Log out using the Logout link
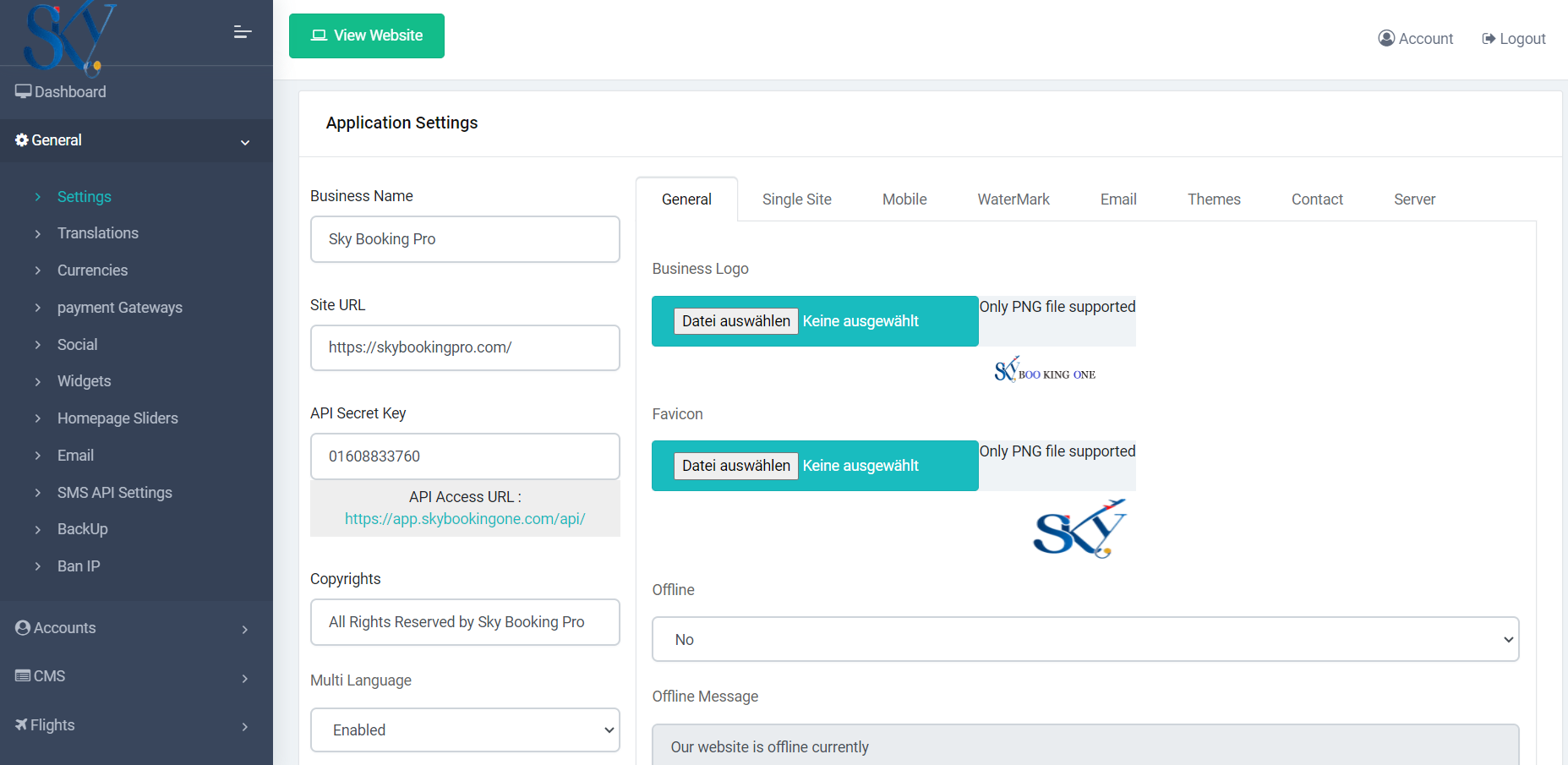The height and width of the screenshot is (765, 1568). [1514, 39]
